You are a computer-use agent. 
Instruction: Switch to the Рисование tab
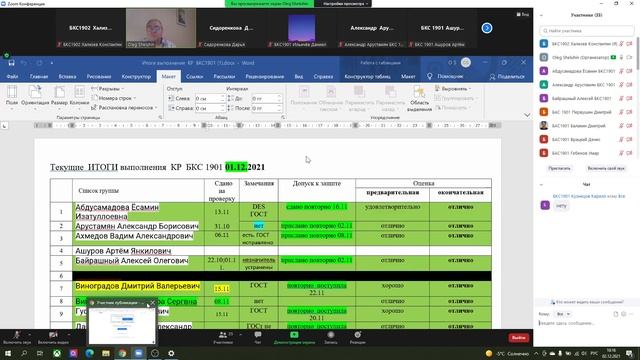point(99,76)
